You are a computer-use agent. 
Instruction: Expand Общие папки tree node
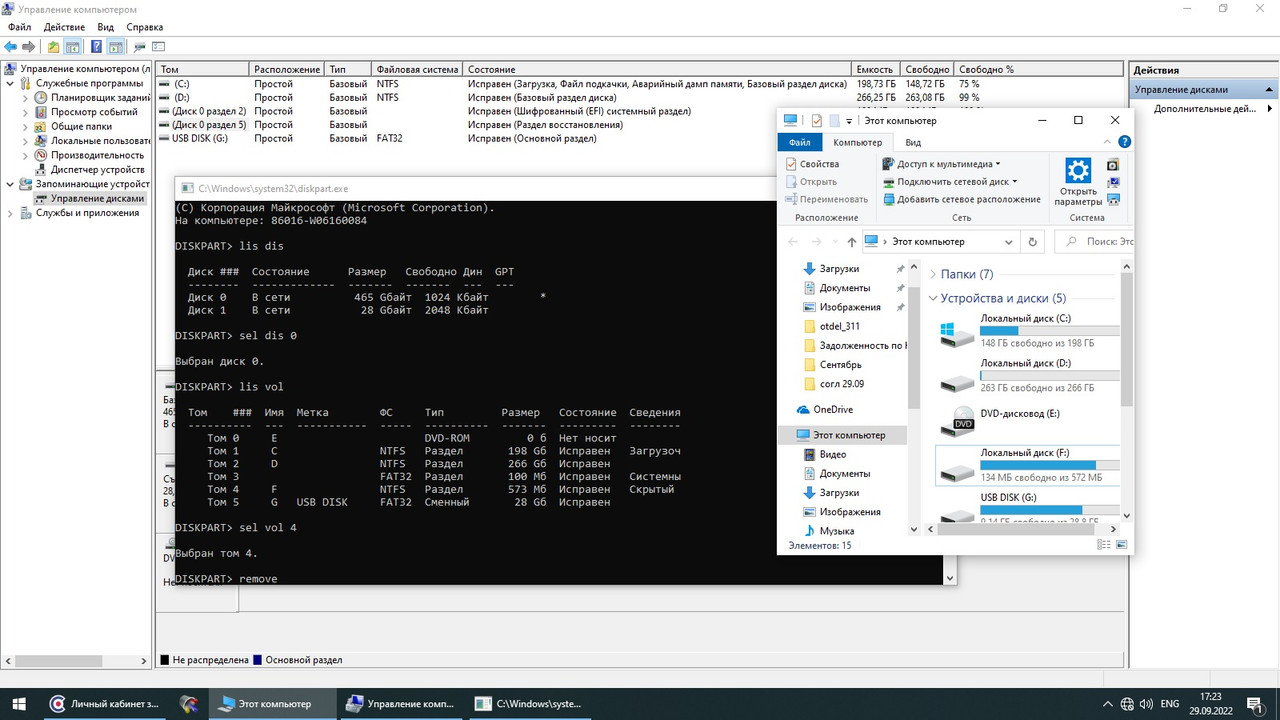pyautogui.click(x=26, y=127)
